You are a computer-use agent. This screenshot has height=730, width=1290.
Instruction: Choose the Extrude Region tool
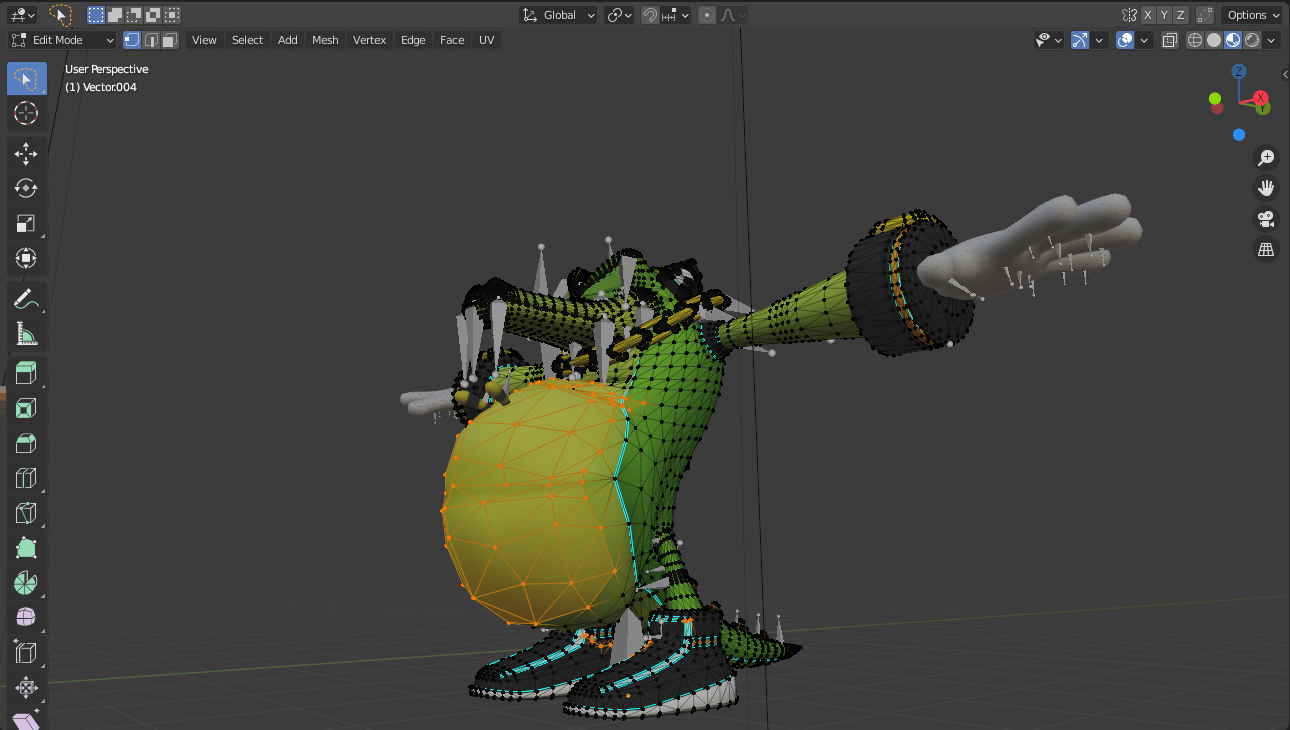26,374
